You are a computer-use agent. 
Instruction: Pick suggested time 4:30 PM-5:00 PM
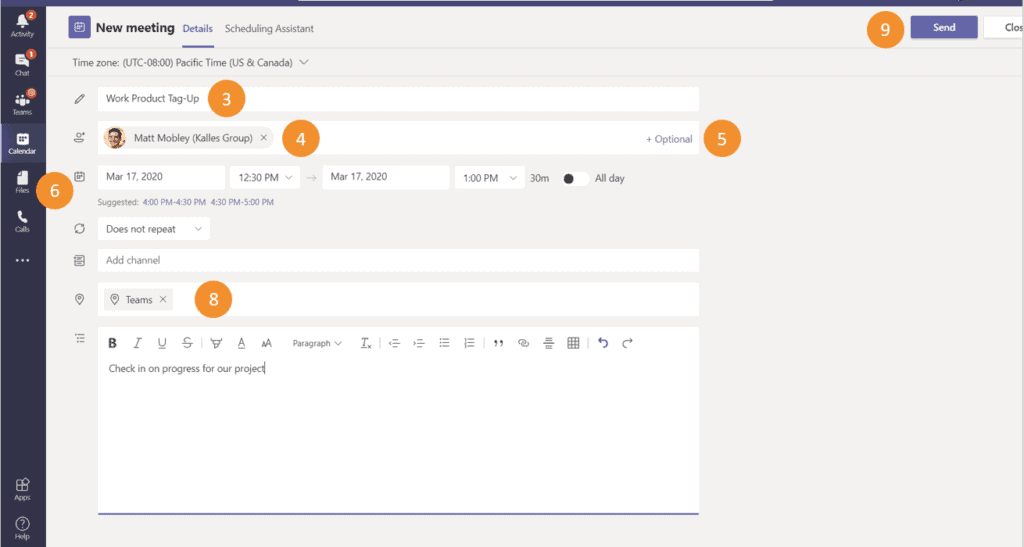(x=242, y=202)
